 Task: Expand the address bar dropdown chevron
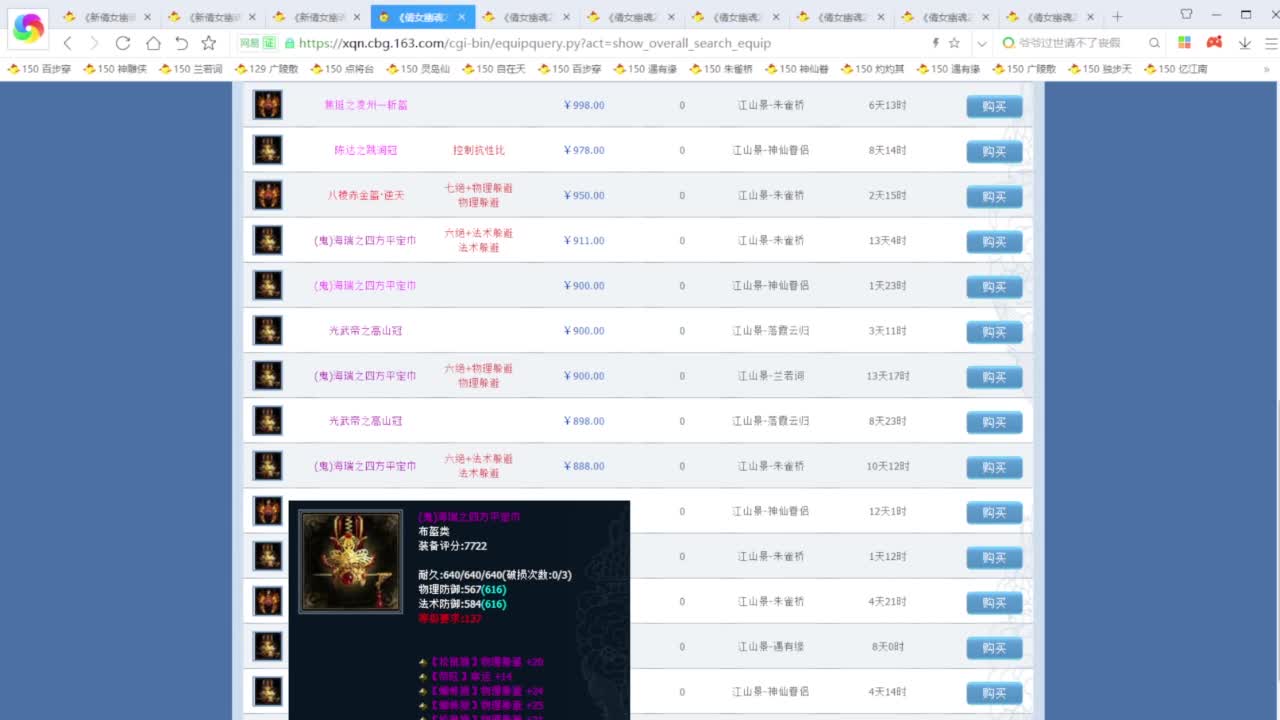point(981,43)
